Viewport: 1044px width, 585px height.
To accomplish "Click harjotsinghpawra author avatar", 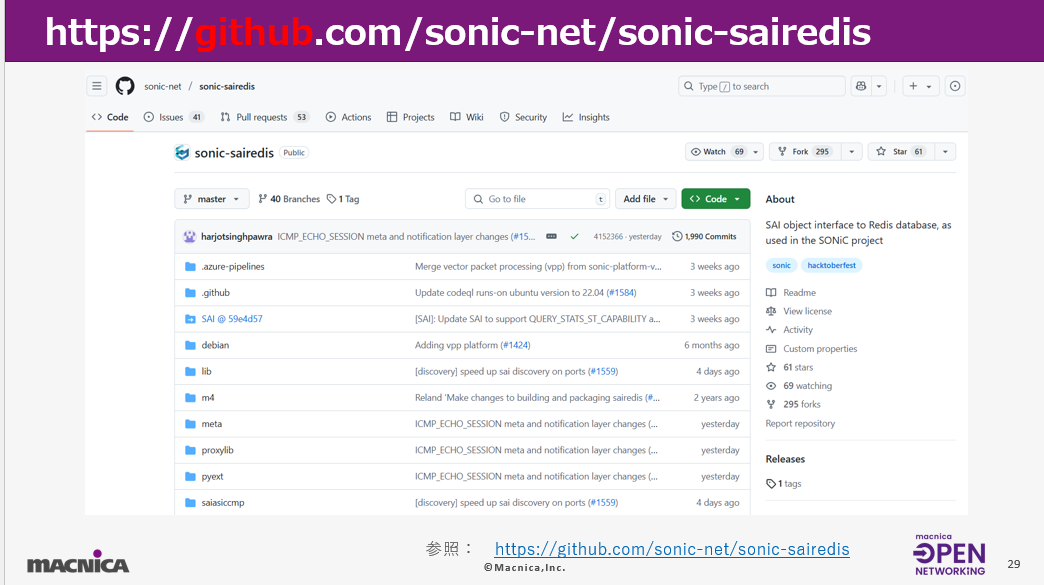I will (x=190, y=236).
